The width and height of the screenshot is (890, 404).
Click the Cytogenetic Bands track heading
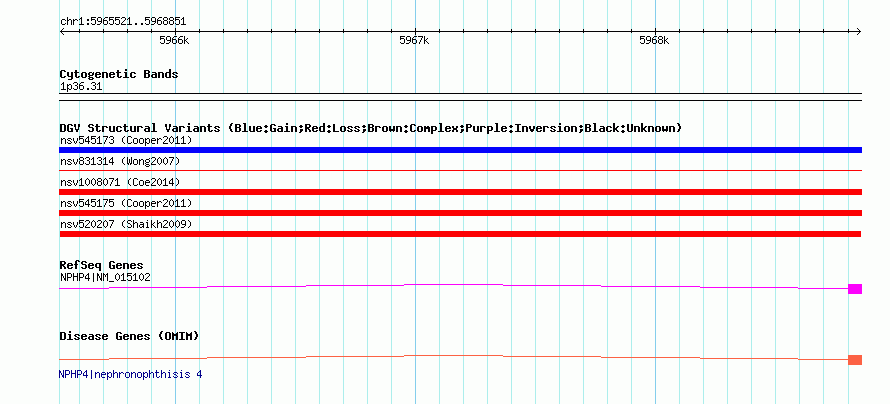tap(119, 74)
